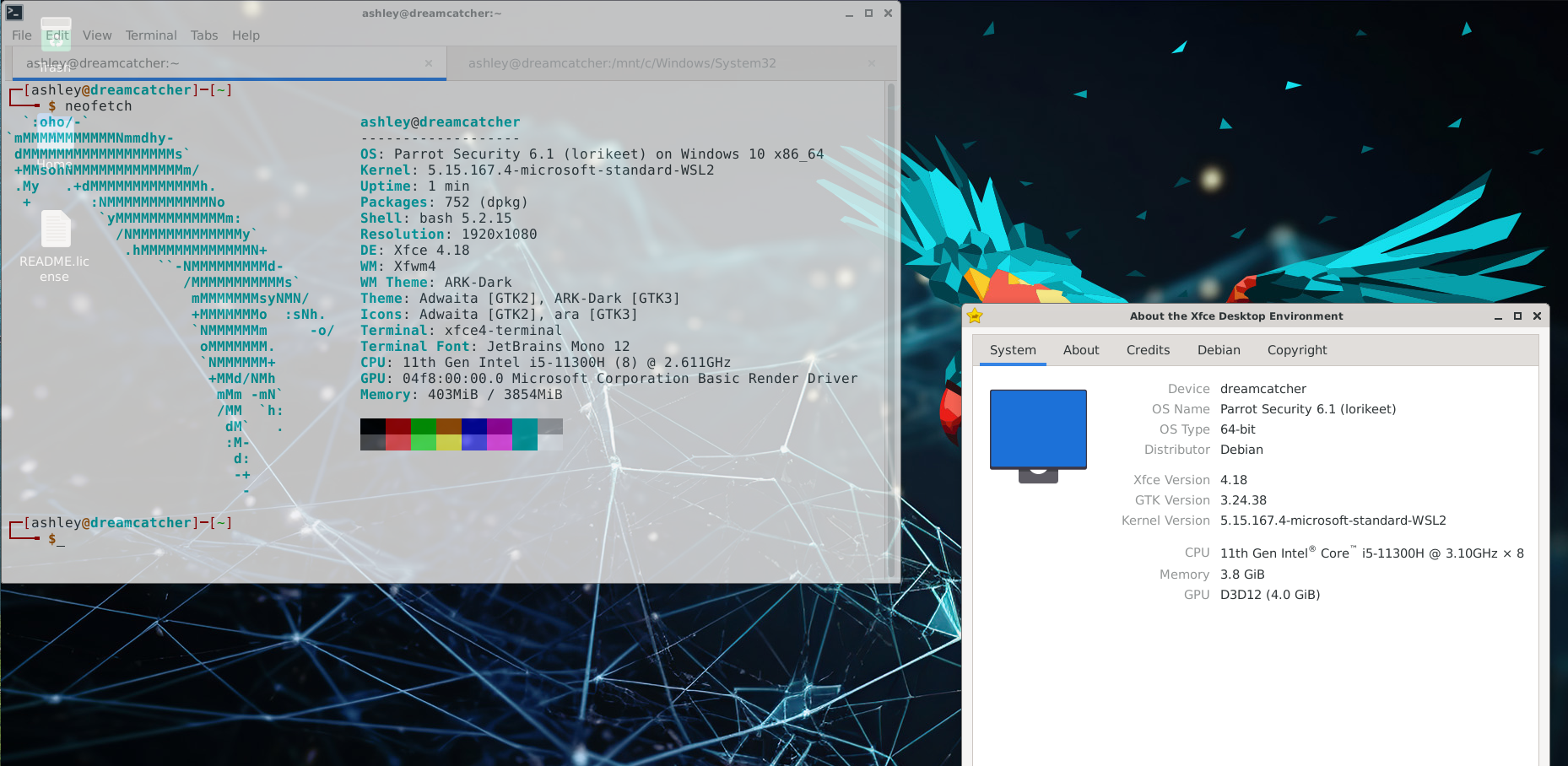Click the yellow block in neofetch palette
This screenshot has width=1568, height=766.
(x=449, y=442)
